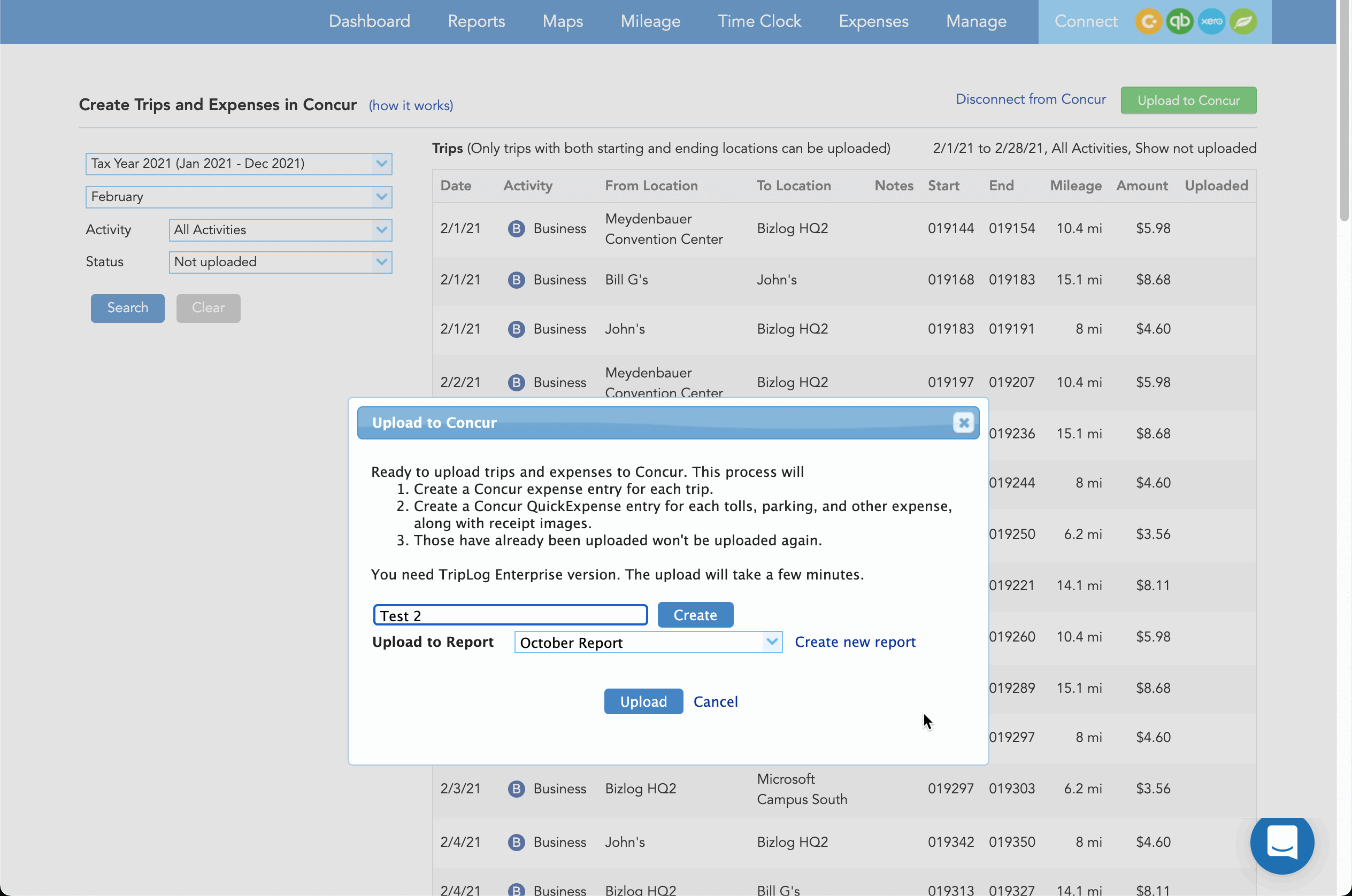1352x896 pixels.
Task: Open the October Report dropdown
Action: pos(648,642)
